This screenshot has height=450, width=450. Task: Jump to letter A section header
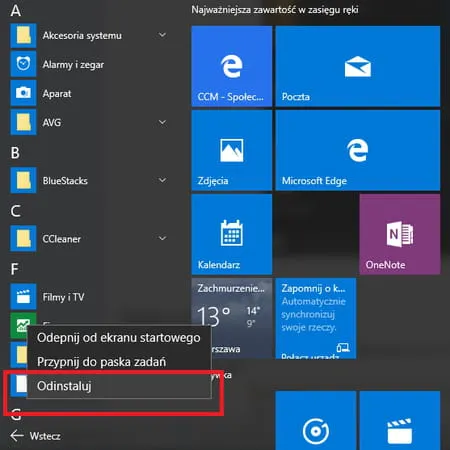(x=15, y=11)
